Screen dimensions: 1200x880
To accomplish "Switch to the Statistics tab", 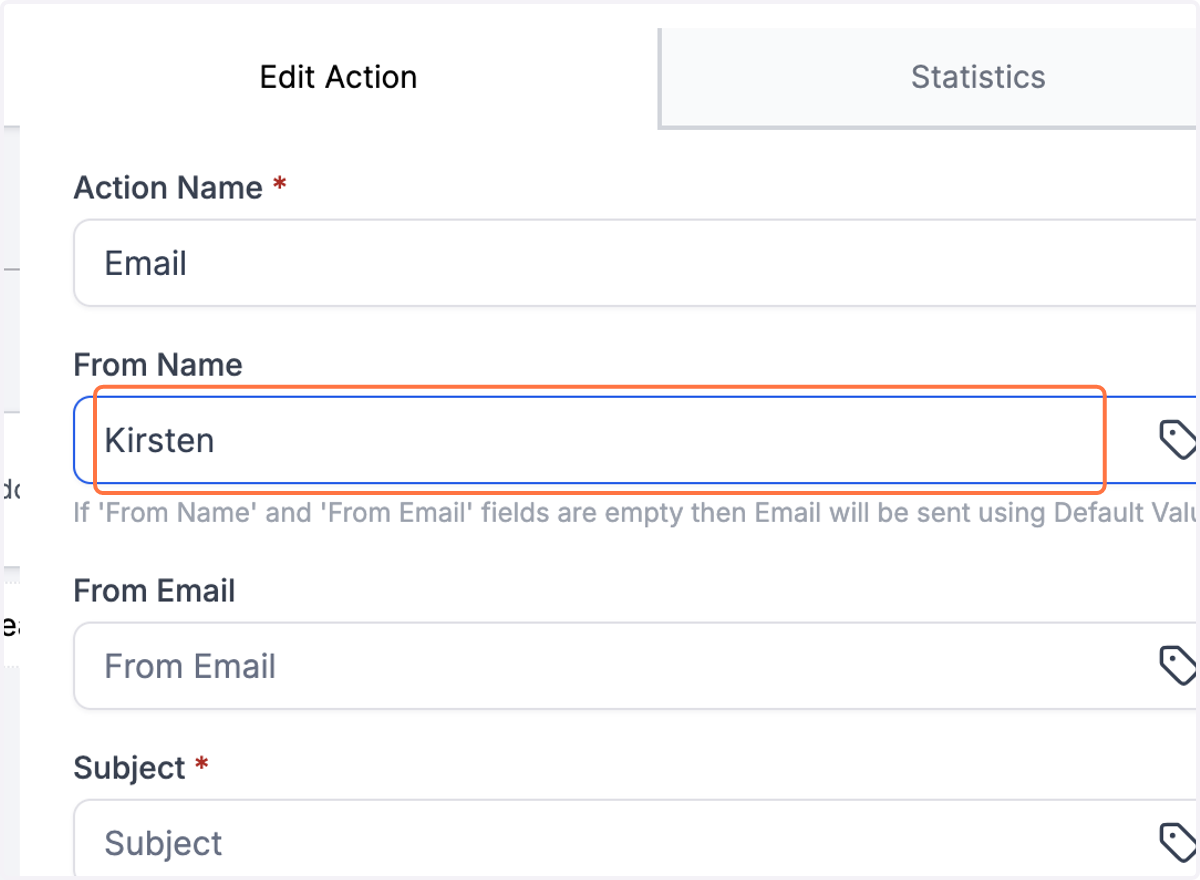I will pos(978,77).
